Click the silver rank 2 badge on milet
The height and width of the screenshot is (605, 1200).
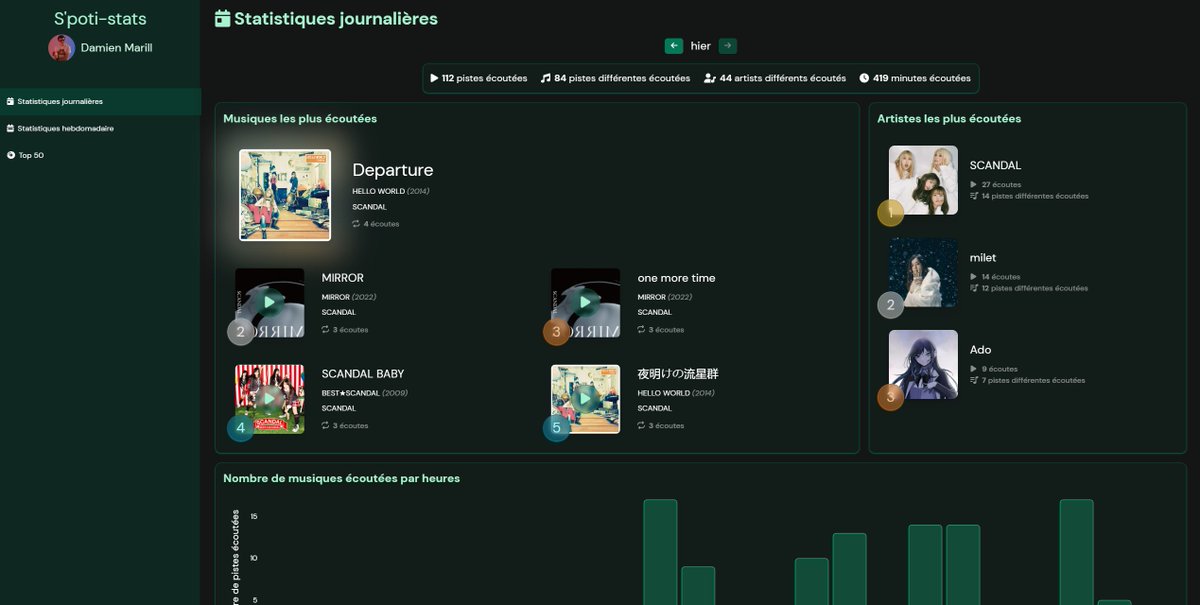[891, 305]
